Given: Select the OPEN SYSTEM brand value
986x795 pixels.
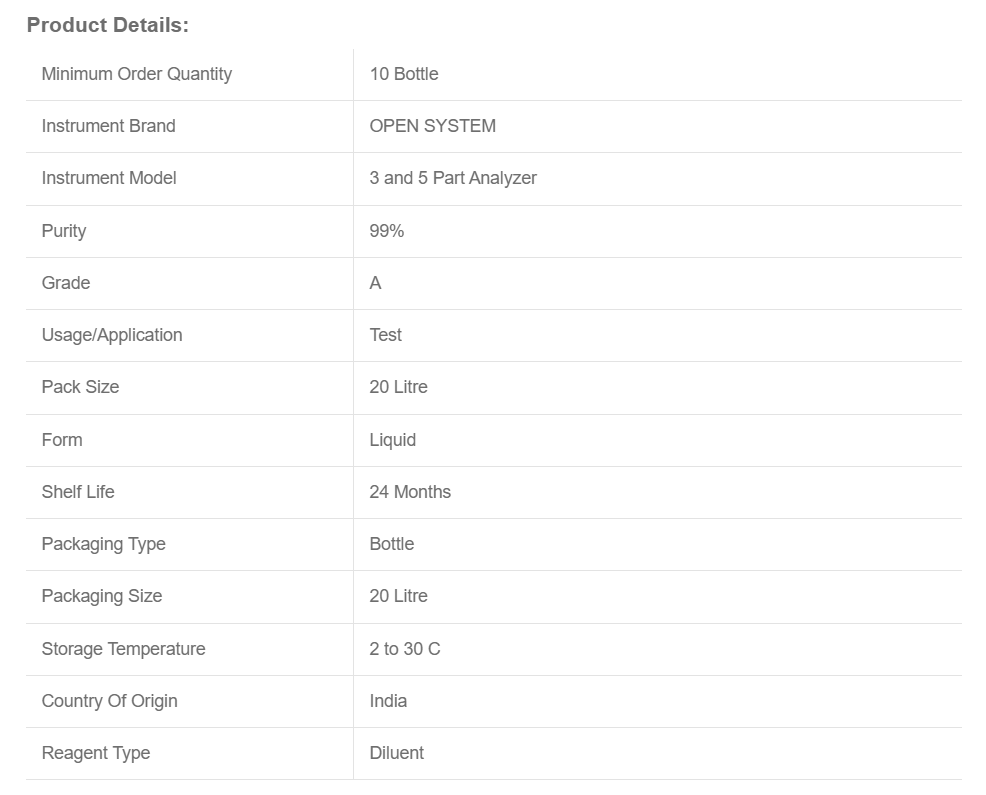Looking at the screenshot, I should click(432, 126).
